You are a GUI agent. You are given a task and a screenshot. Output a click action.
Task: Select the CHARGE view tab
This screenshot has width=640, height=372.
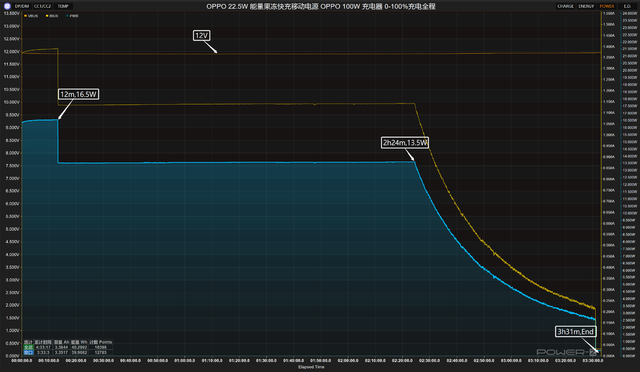coord(565,6)
